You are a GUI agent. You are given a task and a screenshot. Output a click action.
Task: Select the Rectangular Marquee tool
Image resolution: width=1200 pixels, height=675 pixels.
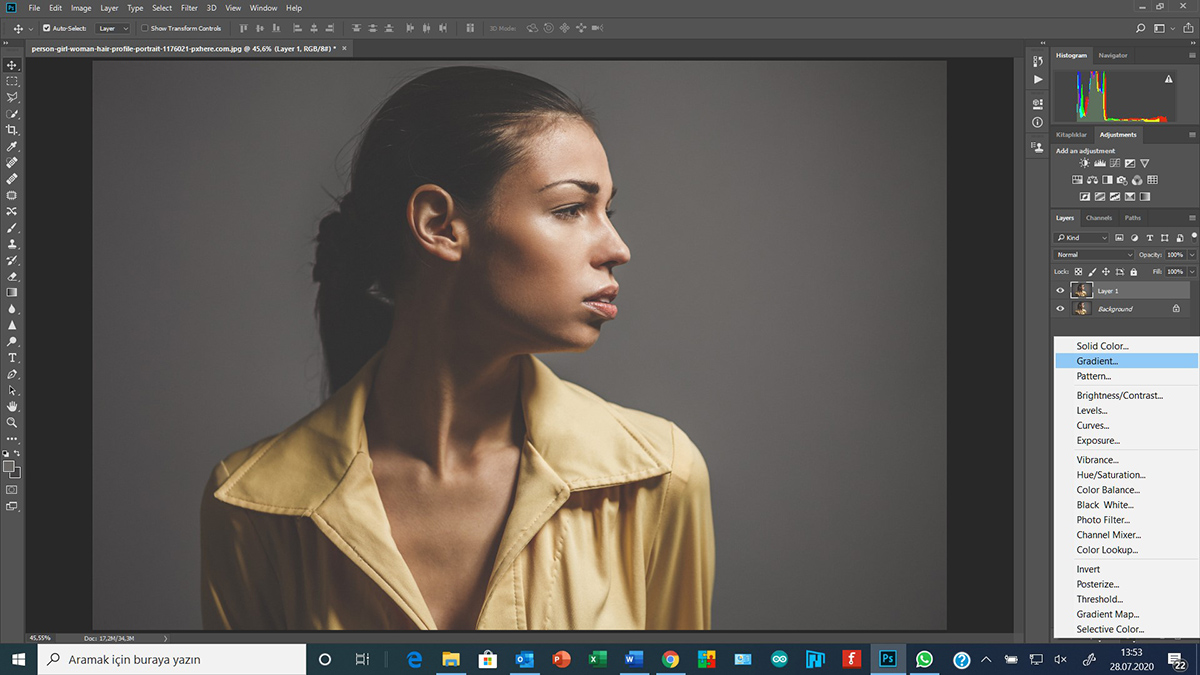(x=12, y=81)
